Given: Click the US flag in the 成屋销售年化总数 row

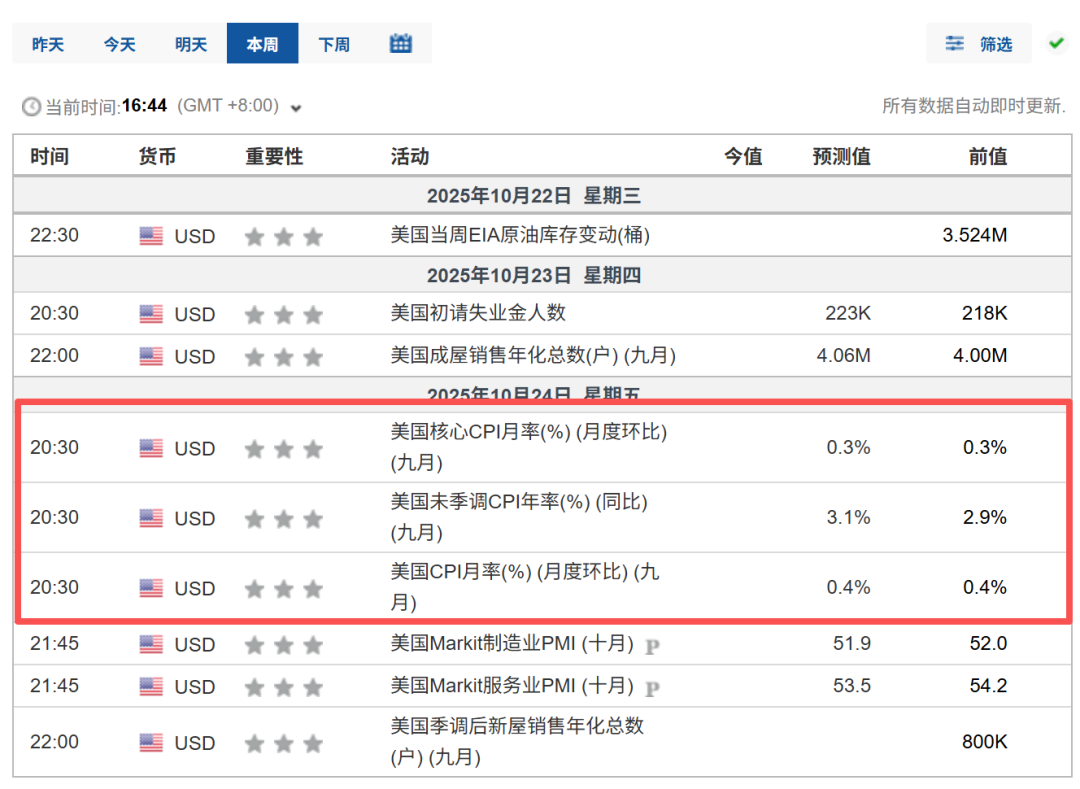Looking at the screenshot, I should pos(151,356).
